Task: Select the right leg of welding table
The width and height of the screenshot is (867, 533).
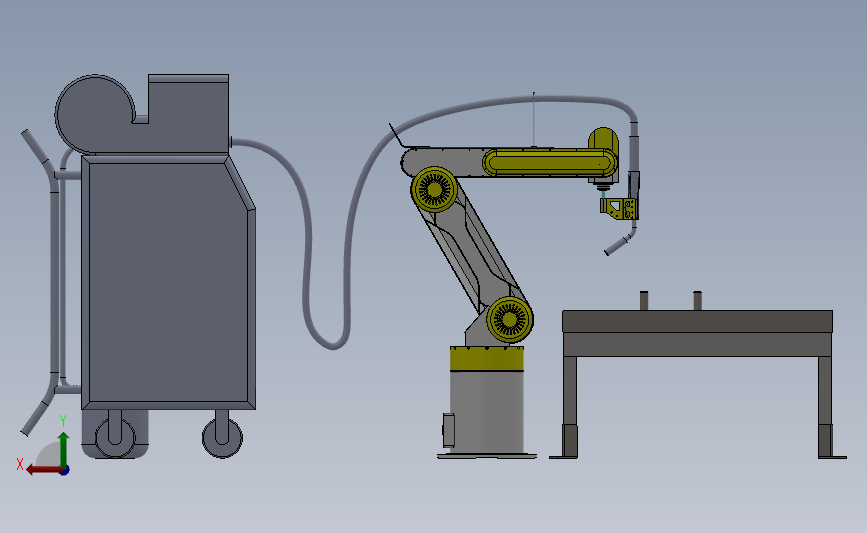Action: pos(825,406)
